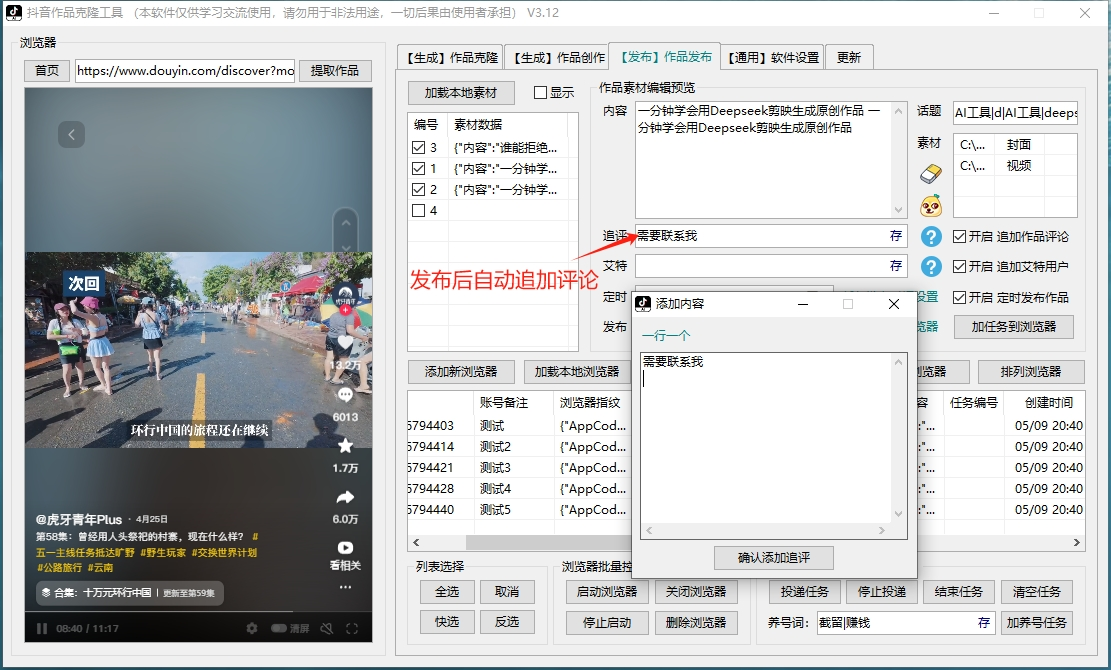Open the help icon next to 追评 field

tap(931, 237)
